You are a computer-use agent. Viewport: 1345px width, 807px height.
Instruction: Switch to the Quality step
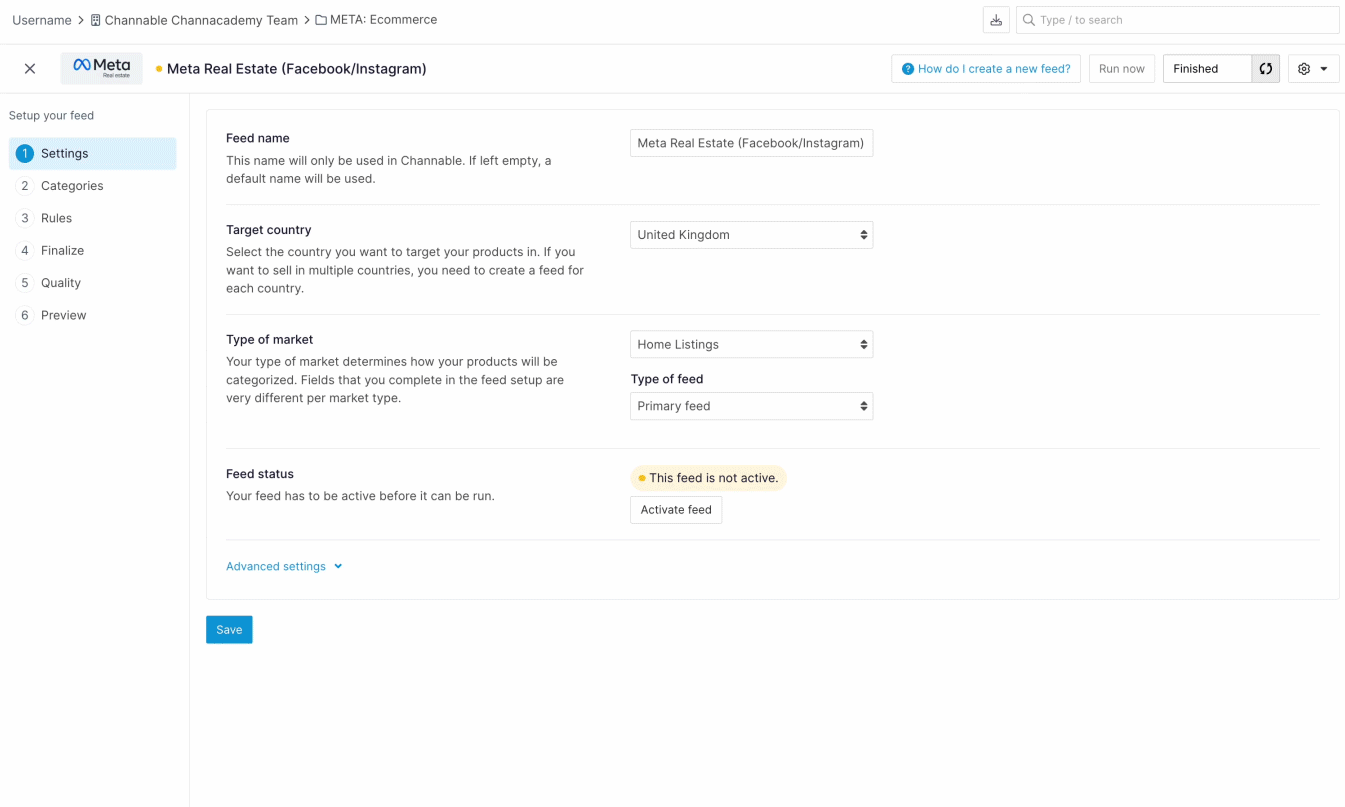point(60,283)
